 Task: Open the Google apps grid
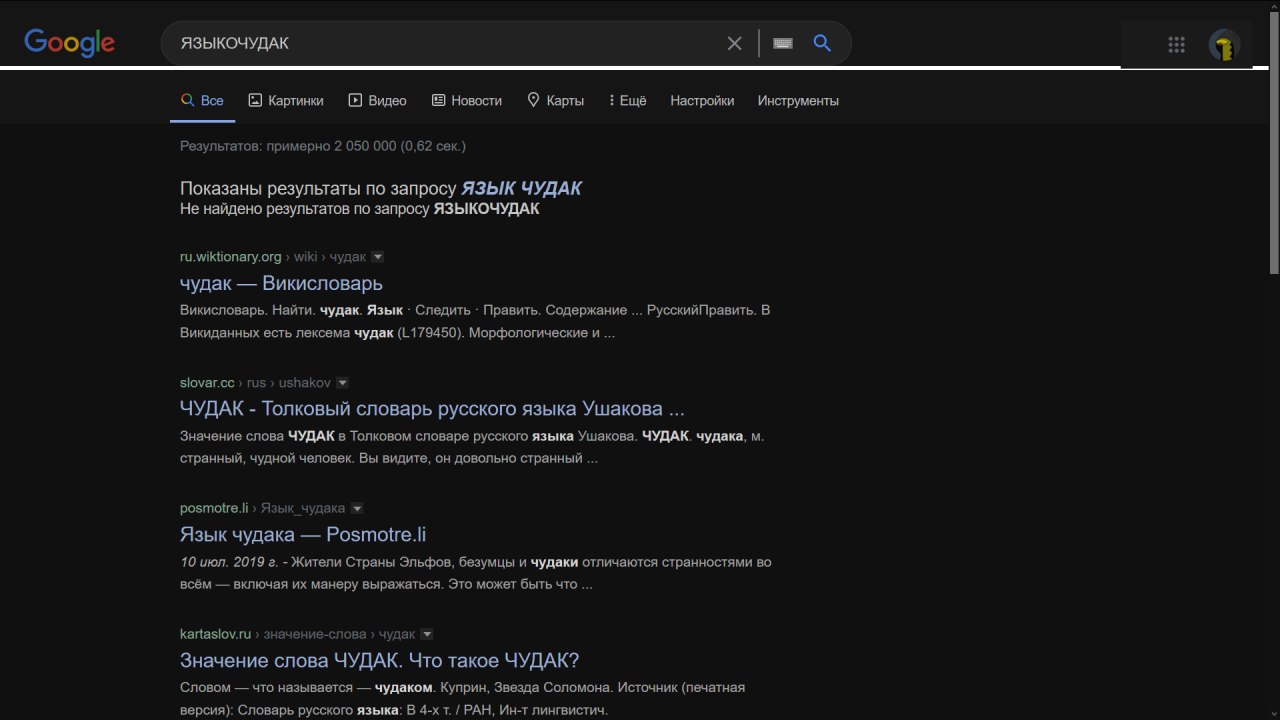tap(1177, 44)
